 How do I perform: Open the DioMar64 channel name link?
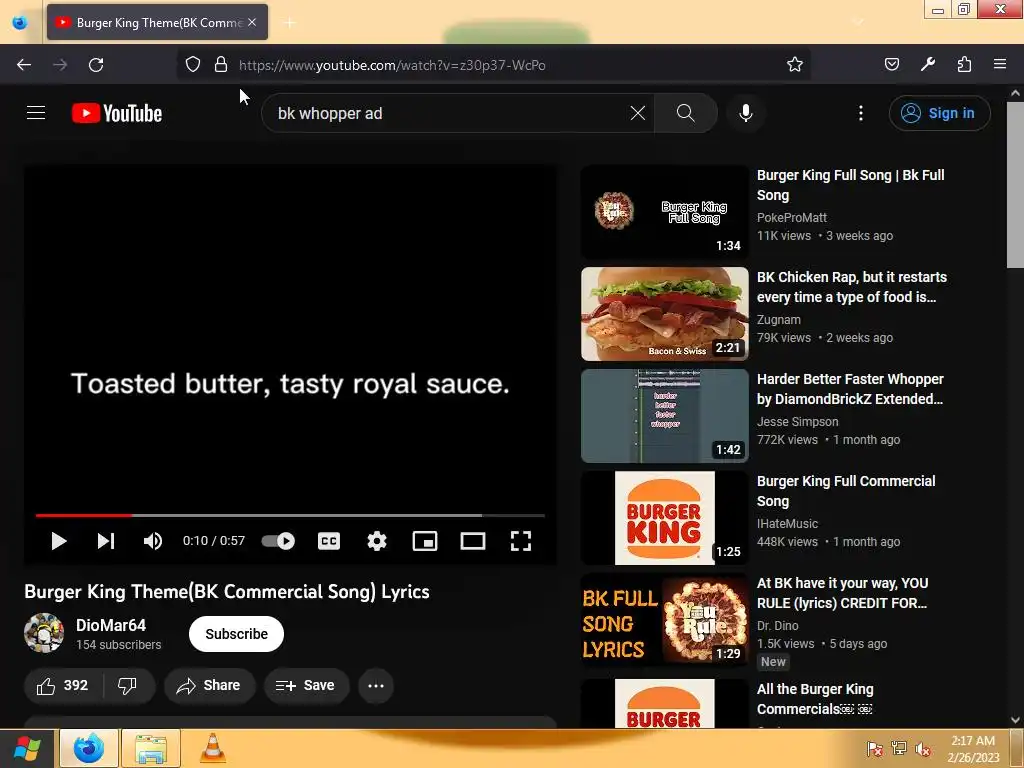point(111,625)
